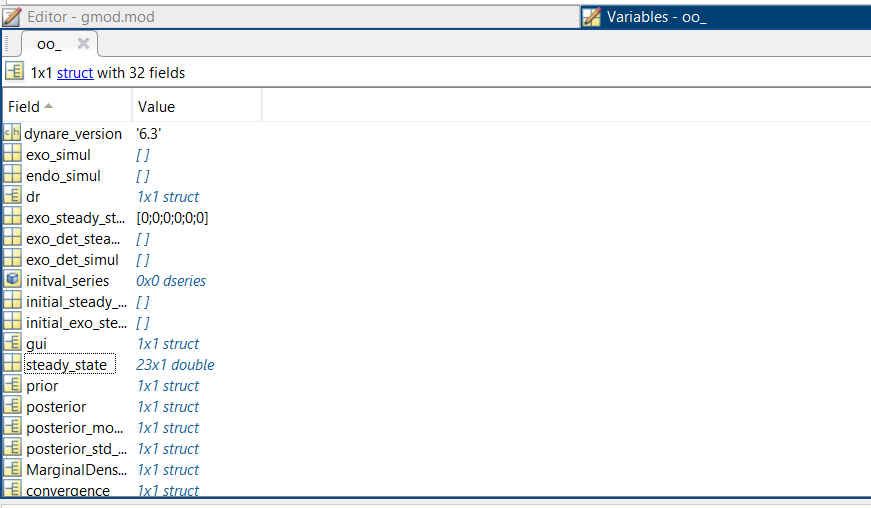The height and width of the screenshot is (508, 871).
Task: Select the posterior_mo... field name
Action: pos(74,428)
